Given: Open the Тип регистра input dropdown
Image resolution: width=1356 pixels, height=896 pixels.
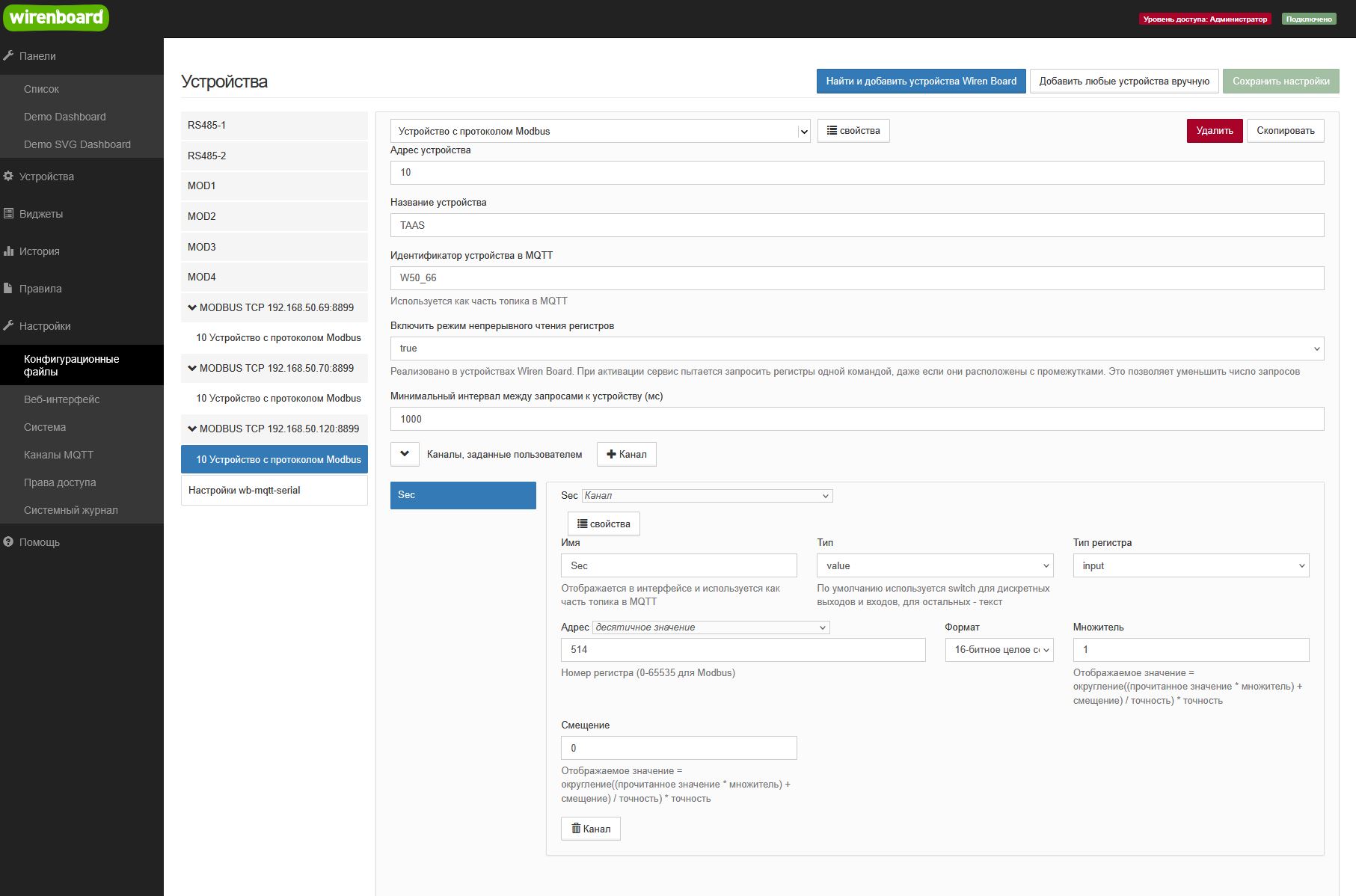Looking at the screenshot, I should tap(1191, 566).
